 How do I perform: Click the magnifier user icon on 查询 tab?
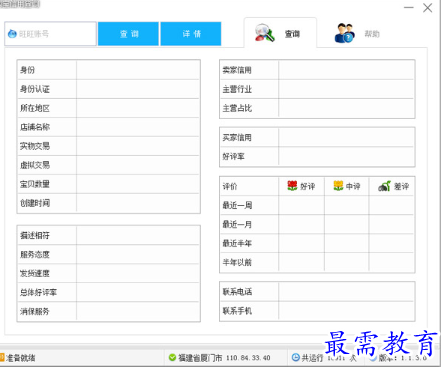[x=265, y=33]
